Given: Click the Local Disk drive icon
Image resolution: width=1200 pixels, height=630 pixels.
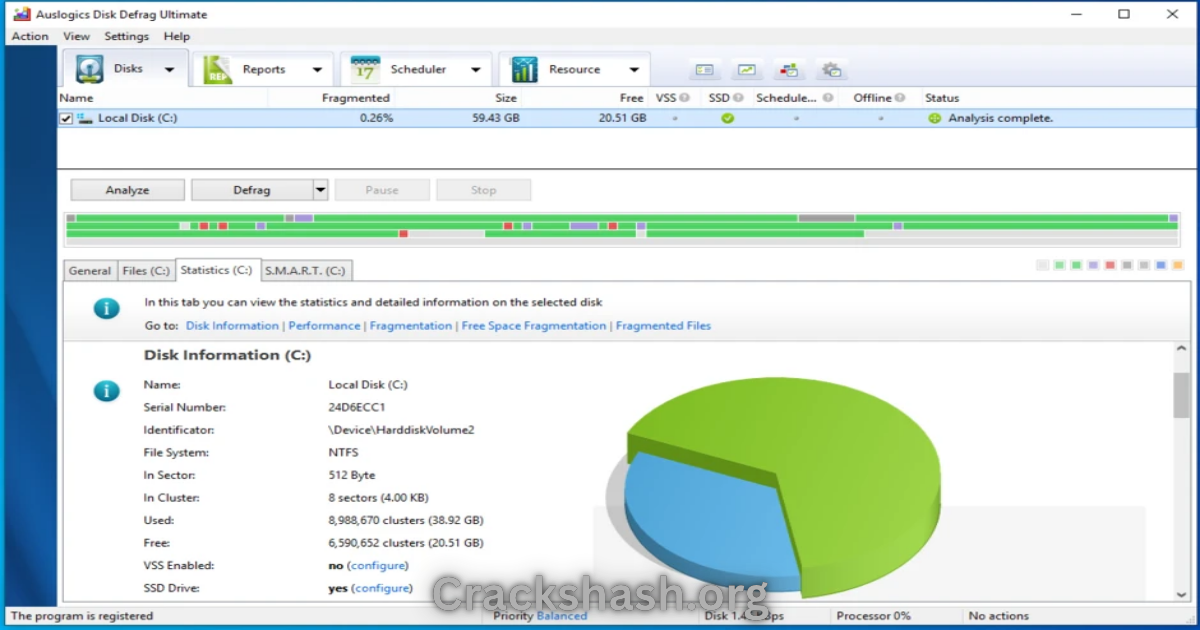Looking at the screenshot, I should coord(85,118).
